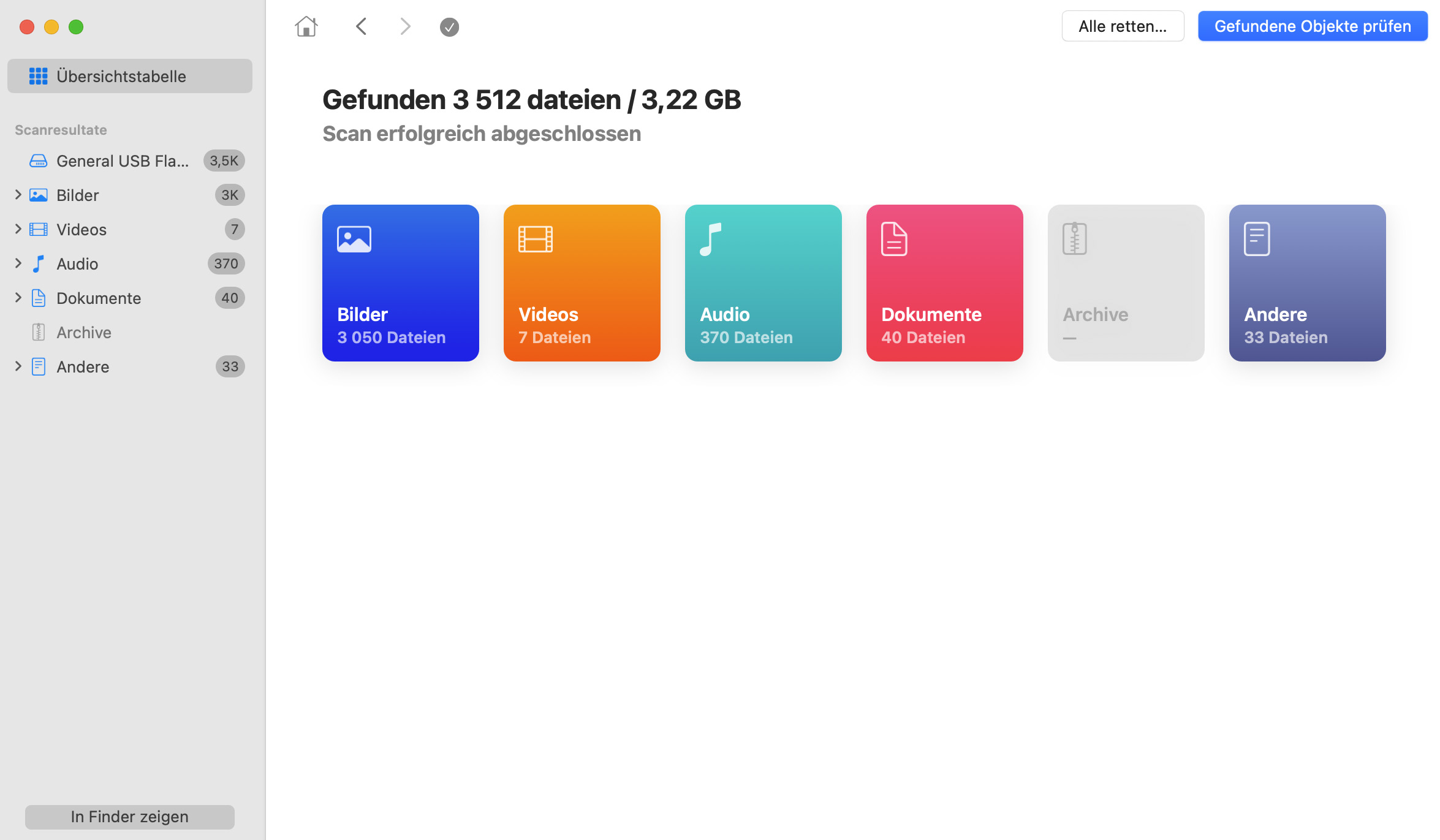Expand the Andere sidebar item

pos(17,366)
